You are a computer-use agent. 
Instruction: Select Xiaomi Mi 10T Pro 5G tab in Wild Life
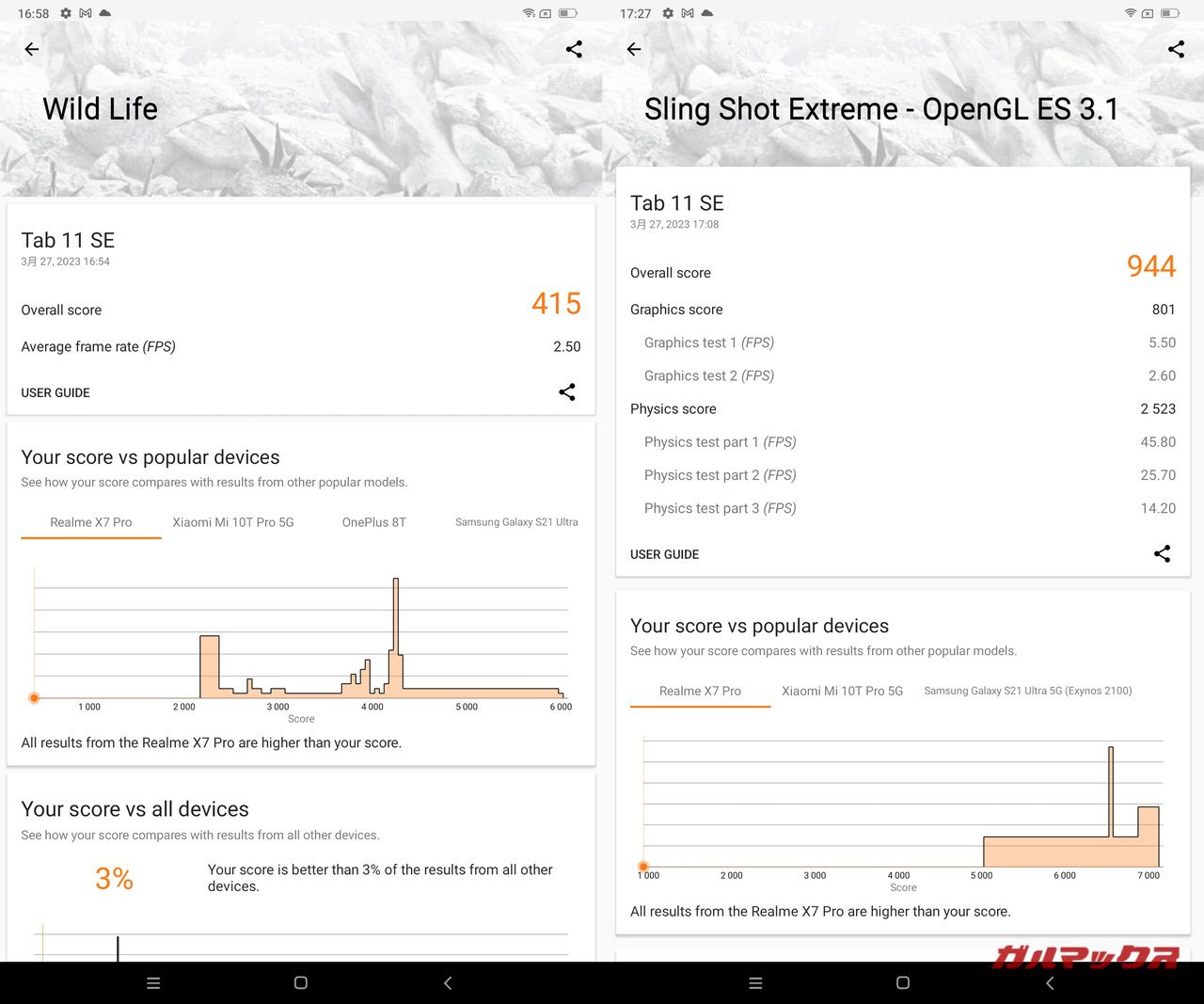(232, 522)
